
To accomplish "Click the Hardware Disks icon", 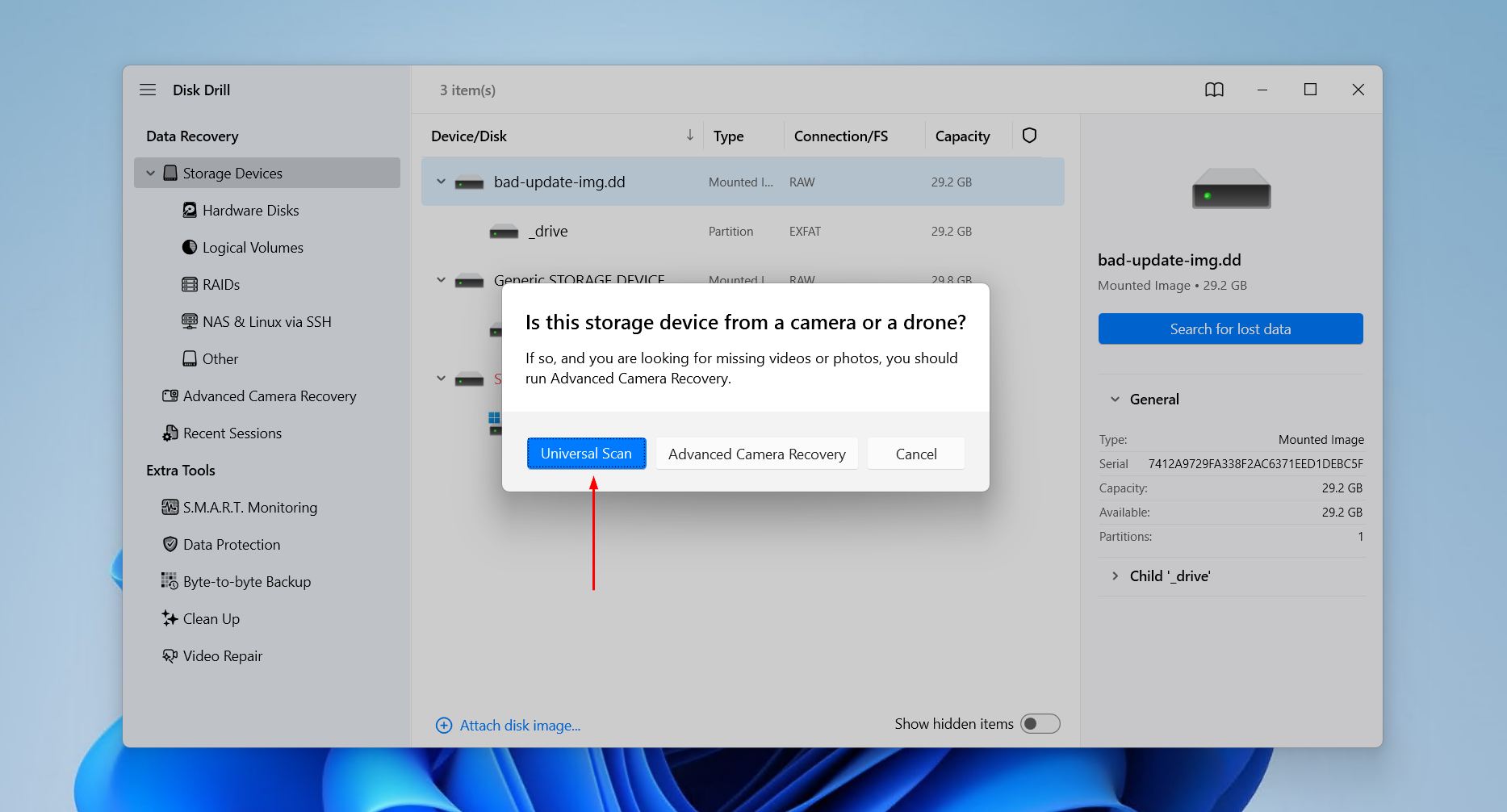I will (190, 210).
